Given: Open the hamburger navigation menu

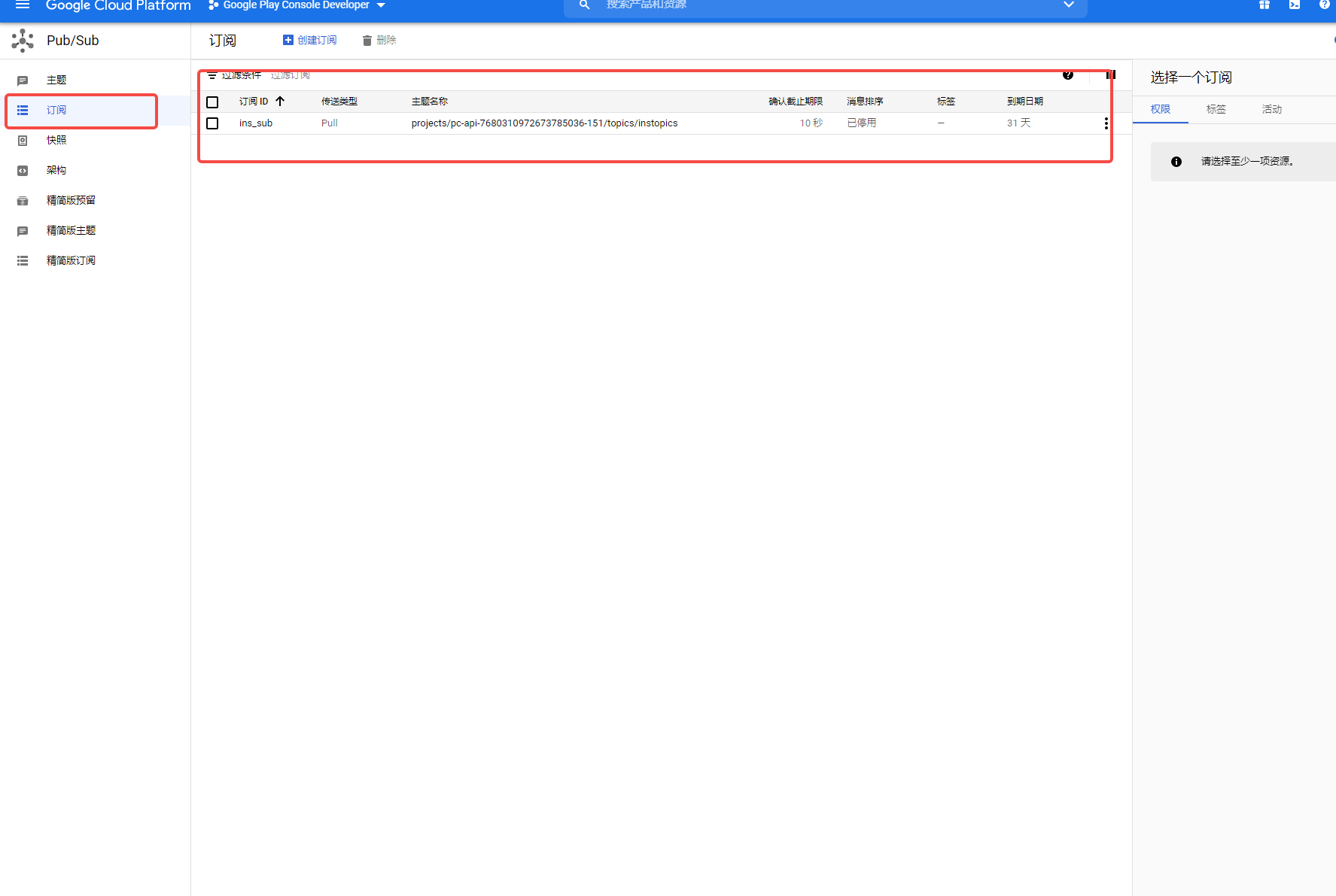Looking at the screenshot, I should 23,5.
